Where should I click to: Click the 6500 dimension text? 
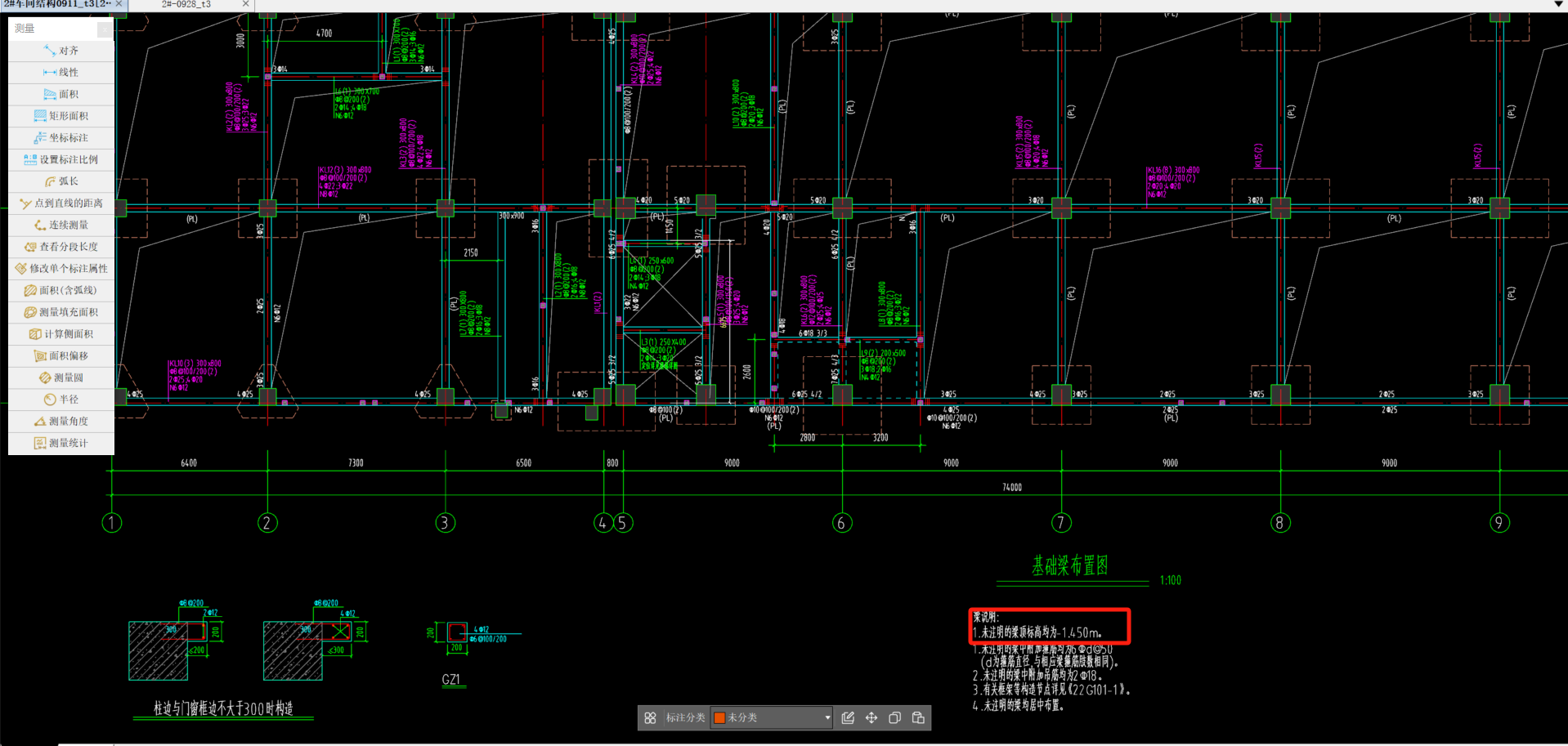pos(523,463)
